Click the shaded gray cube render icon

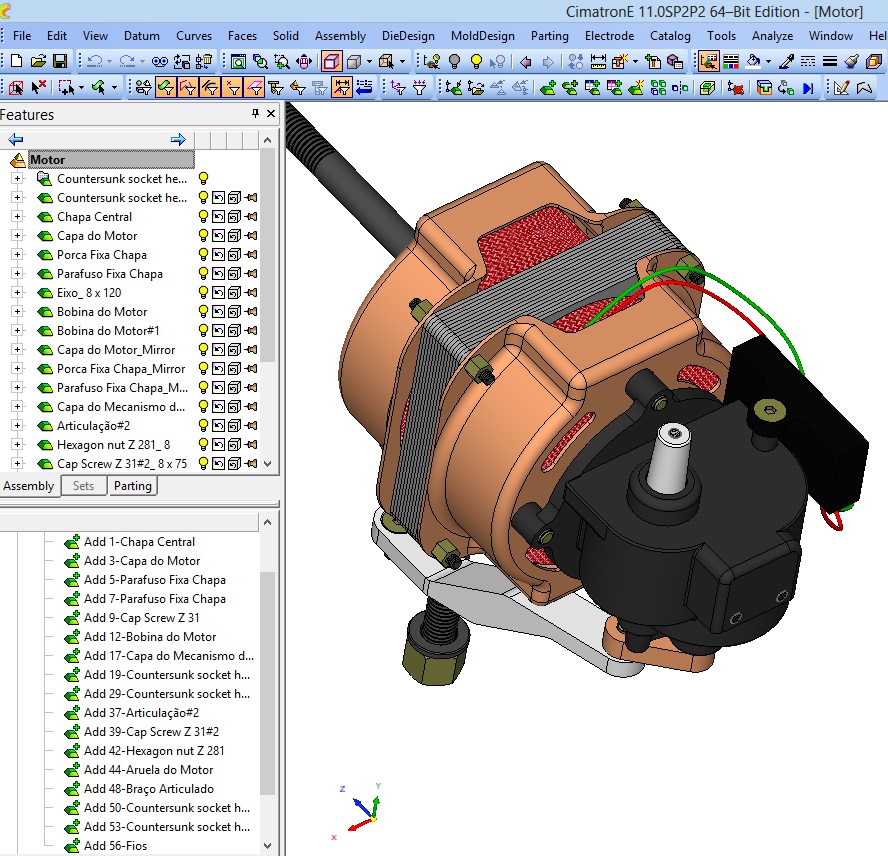(354, 61)
